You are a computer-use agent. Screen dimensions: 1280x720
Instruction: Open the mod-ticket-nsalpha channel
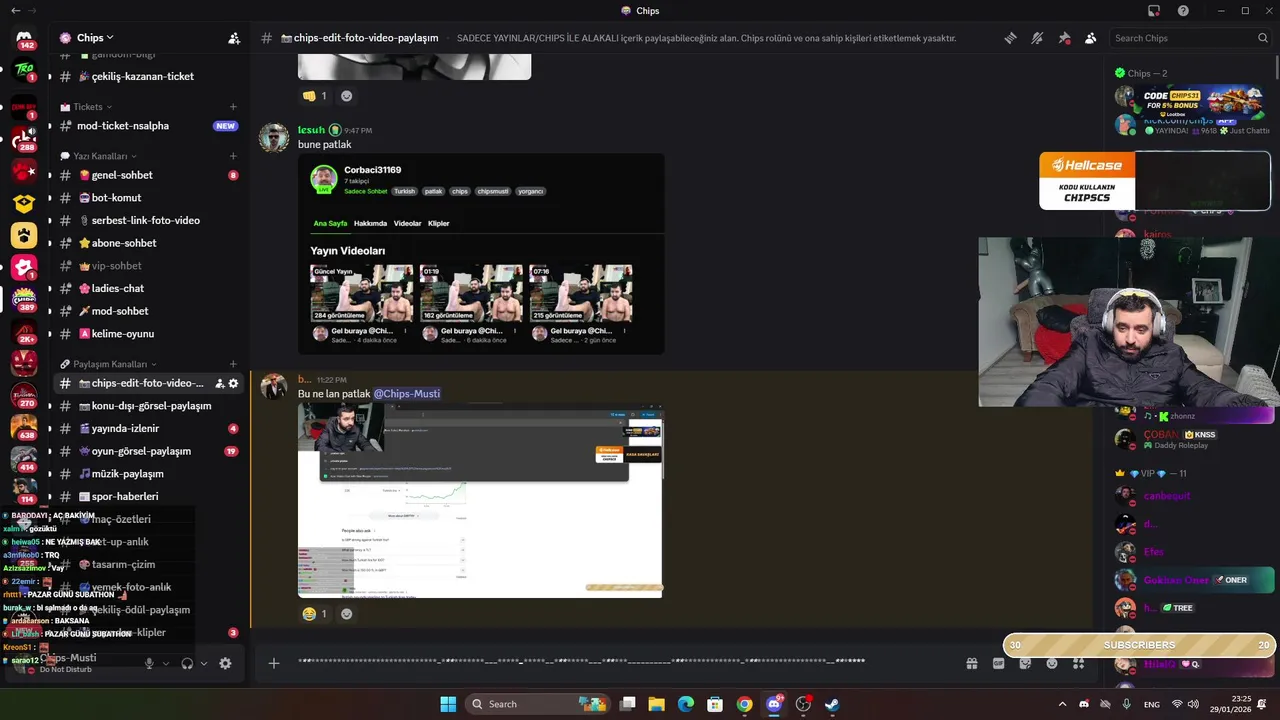click(x=148, y=126)
